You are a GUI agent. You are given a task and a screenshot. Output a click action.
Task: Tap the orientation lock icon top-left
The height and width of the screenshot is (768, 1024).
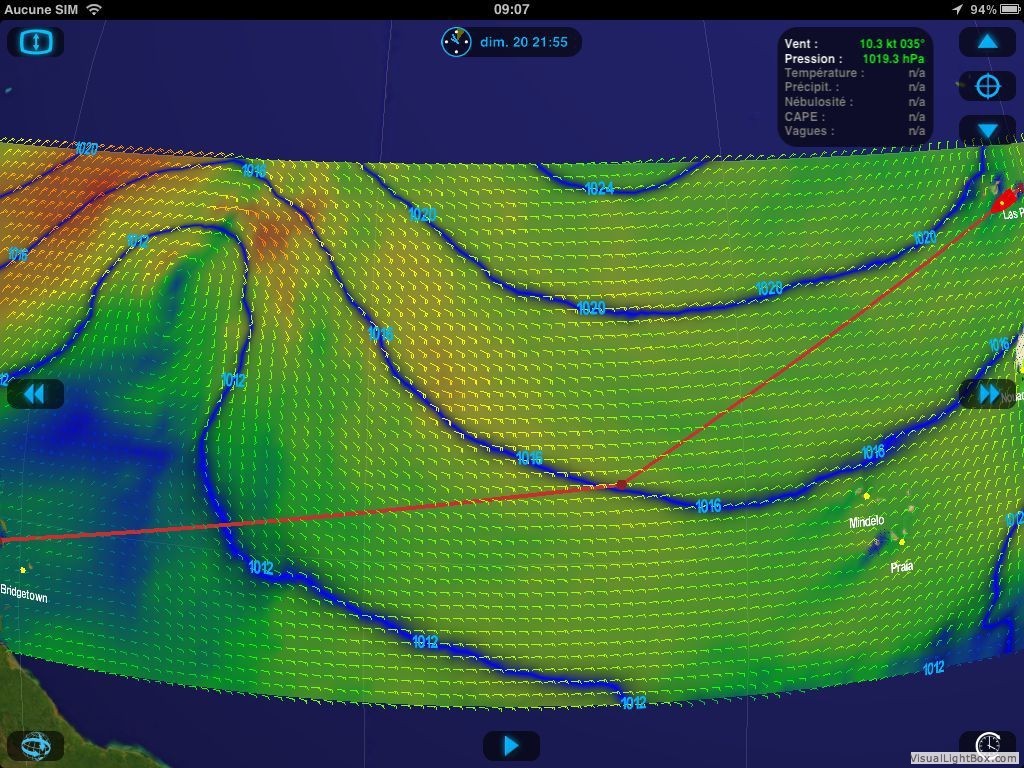35,42
